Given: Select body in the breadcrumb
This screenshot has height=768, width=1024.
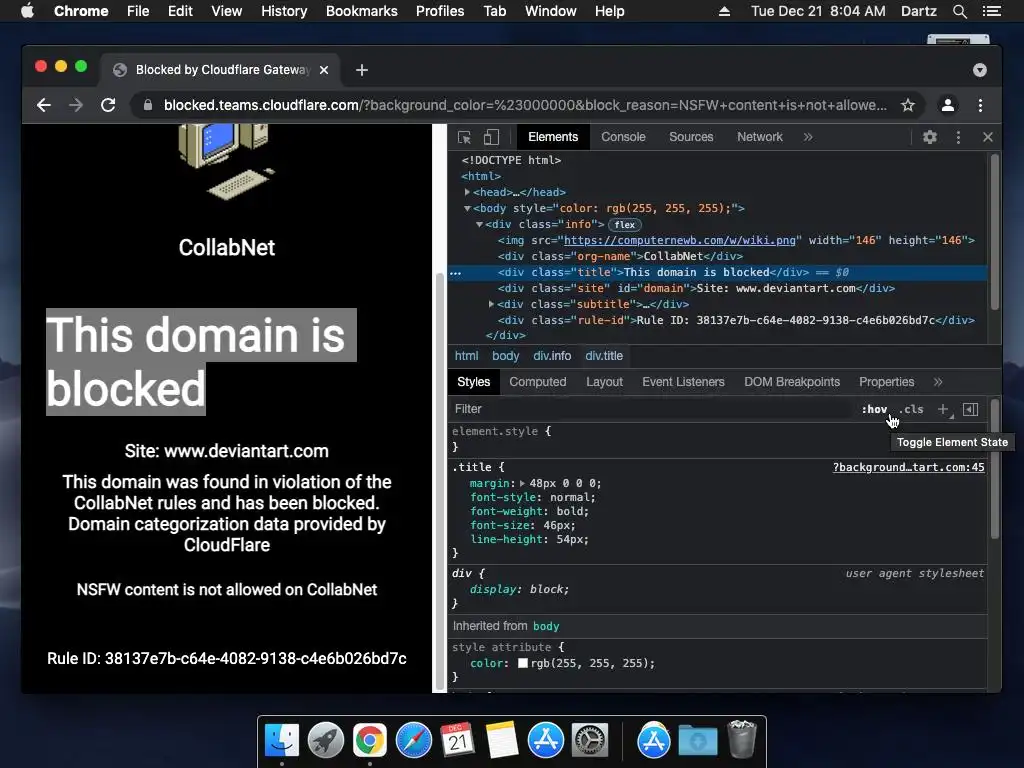Looking at the screenshot, I should [x=505, y=356].
